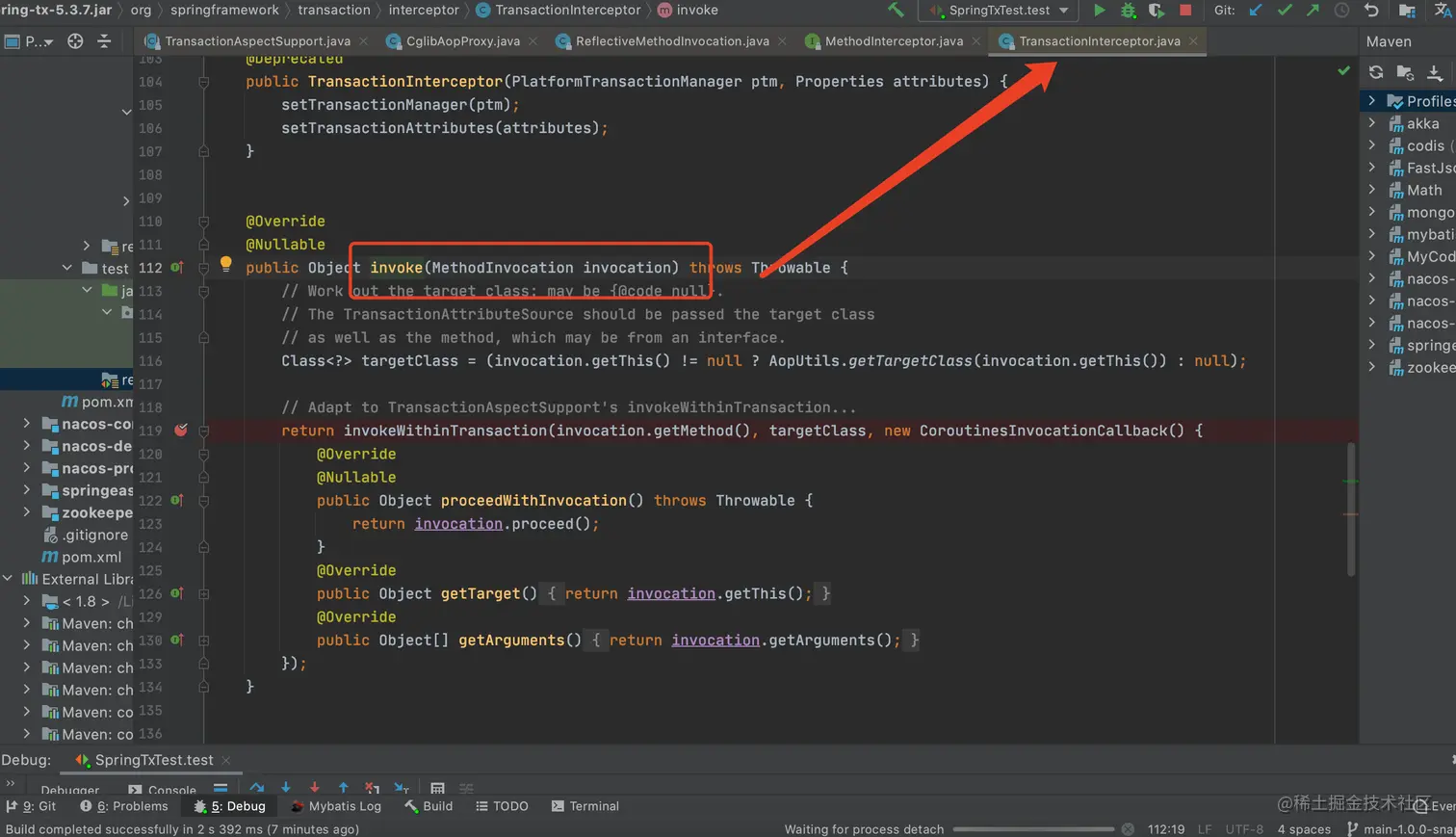Switch to MethodInterceptor.java tab
The width and height of the screenshot is (1456, 837).
(894, 41)
